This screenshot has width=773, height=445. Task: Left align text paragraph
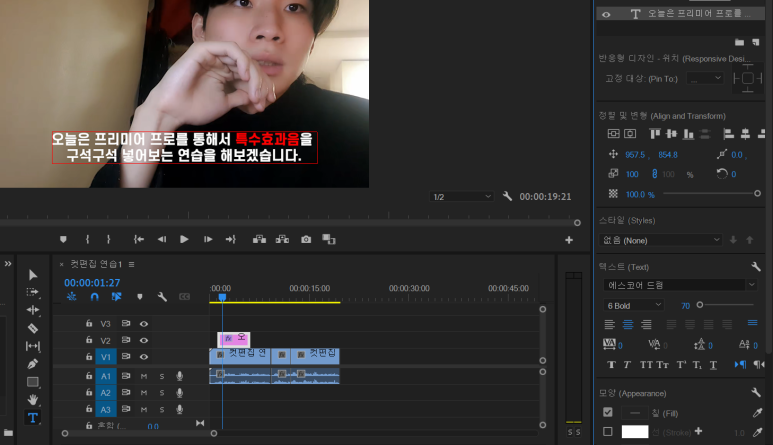[609, 324]
